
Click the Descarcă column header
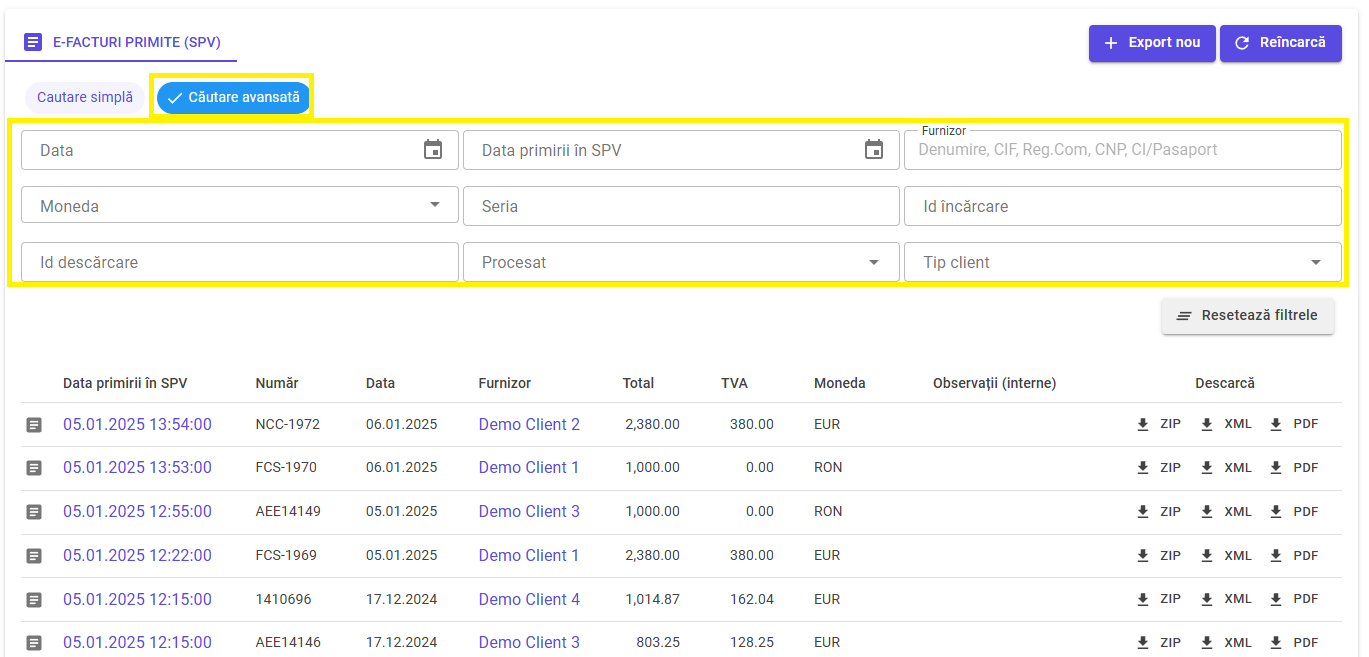1225,383
